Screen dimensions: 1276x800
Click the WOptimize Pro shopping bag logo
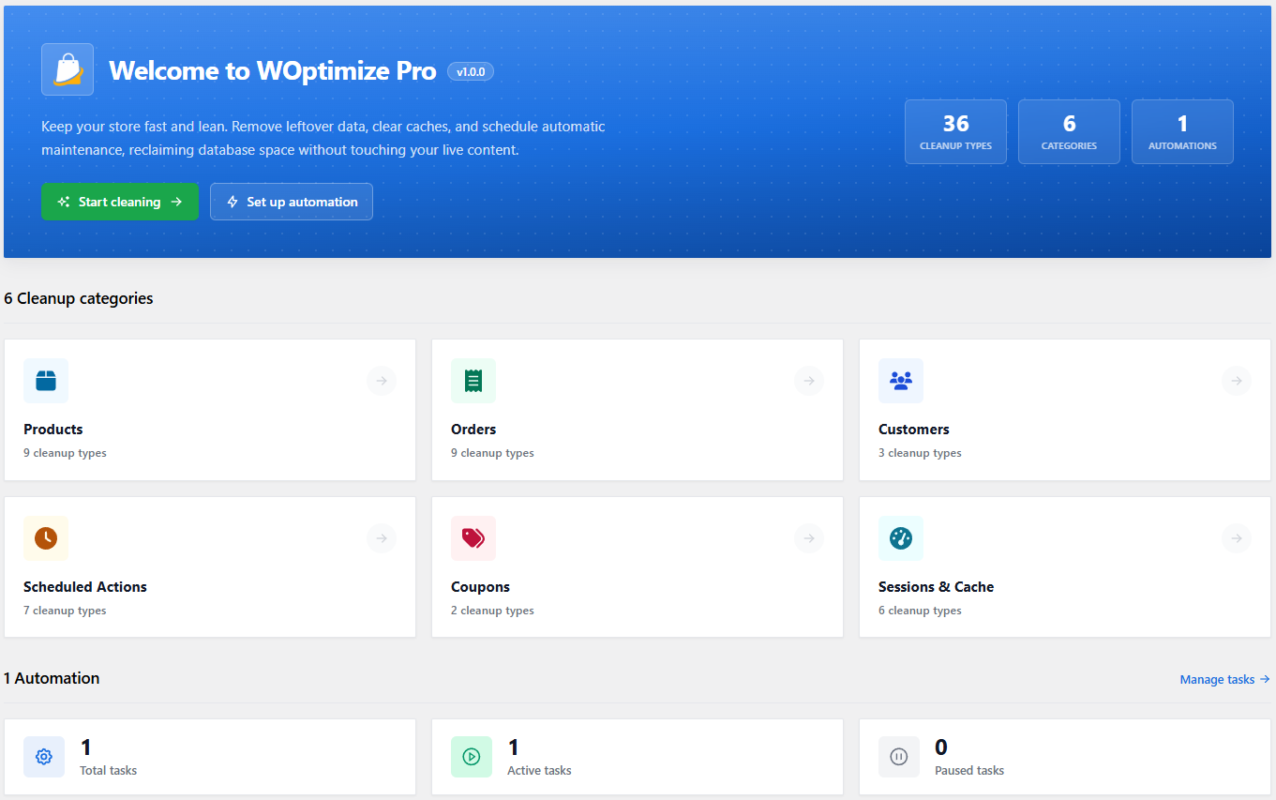click(67, 69)
